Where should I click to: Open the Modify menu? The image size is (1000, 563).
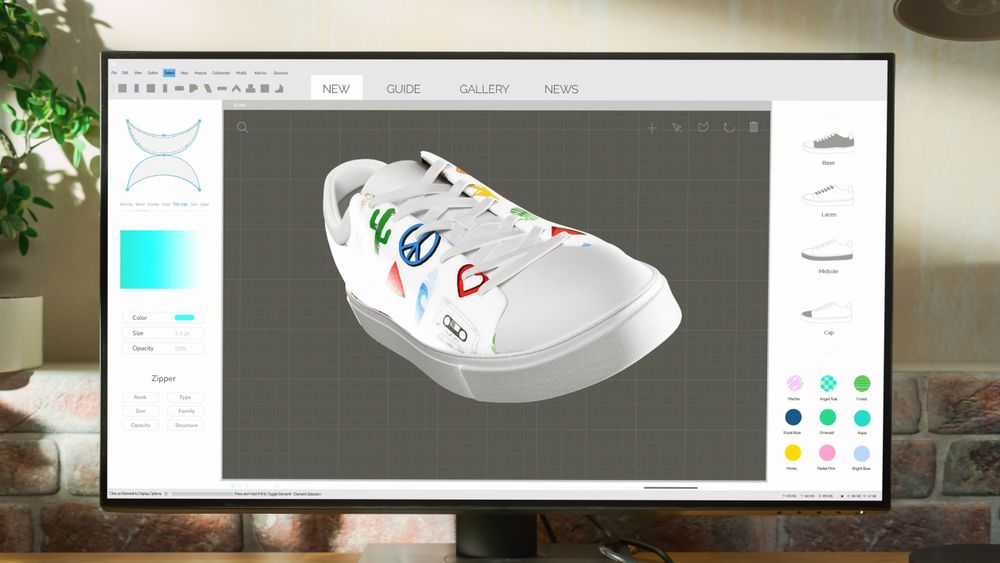coord(241,73)
